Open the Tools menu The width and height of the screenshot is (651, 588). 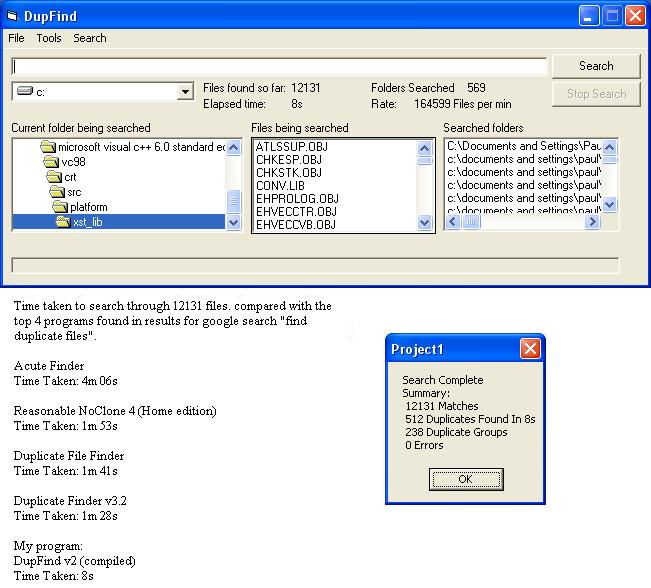(49, 38)
